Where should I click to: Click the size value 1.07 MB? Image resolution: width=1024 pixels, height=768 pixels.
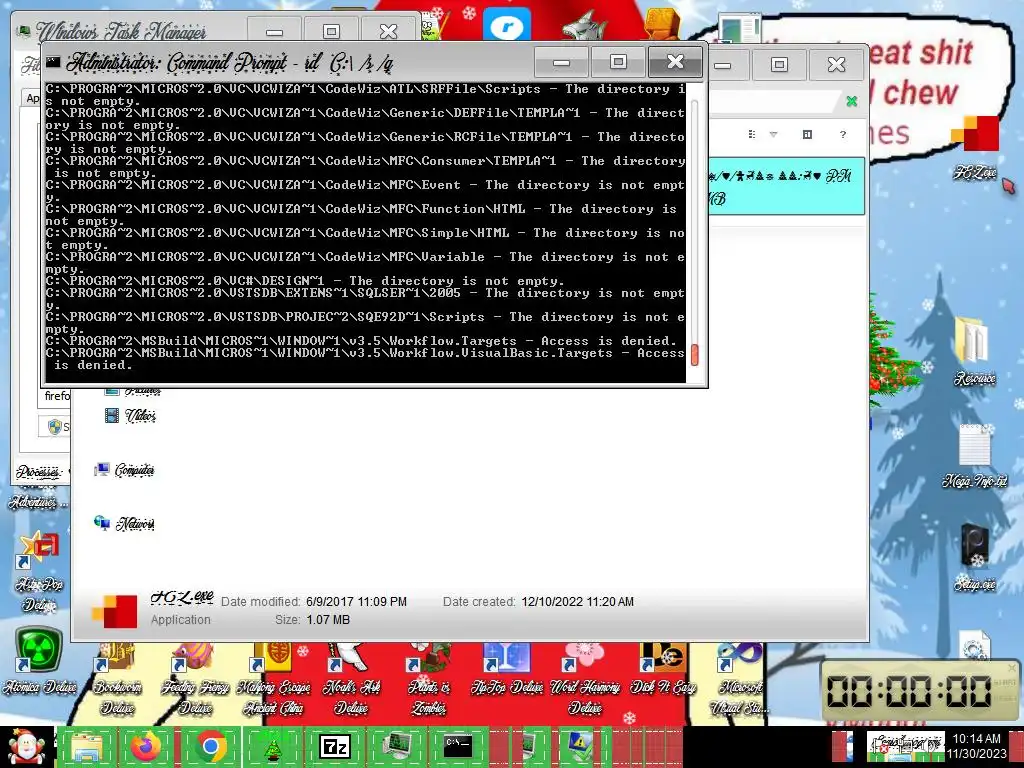tap(328, 620)
